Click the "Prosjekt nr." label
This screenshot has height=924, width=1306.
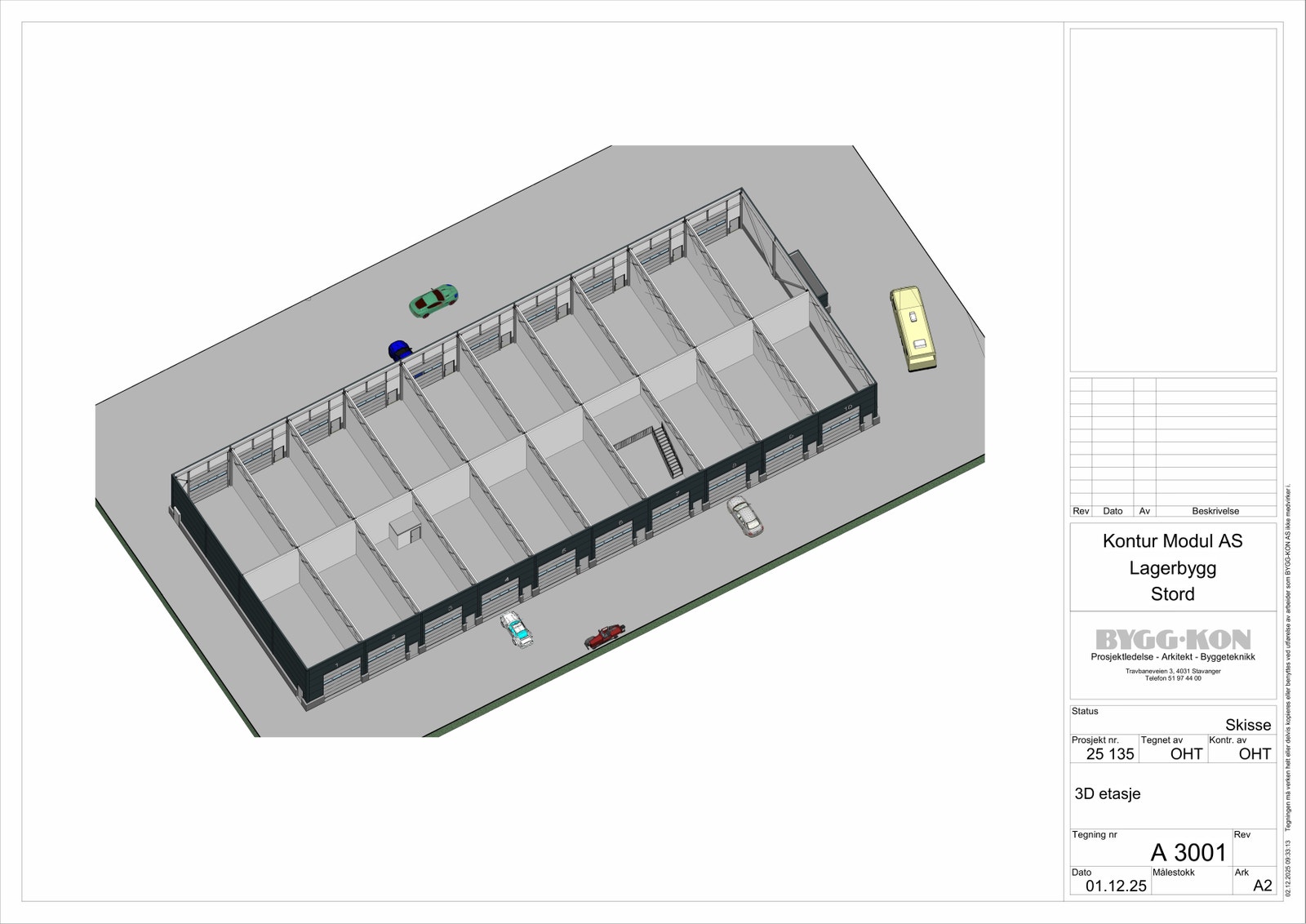click(1095, 740)
